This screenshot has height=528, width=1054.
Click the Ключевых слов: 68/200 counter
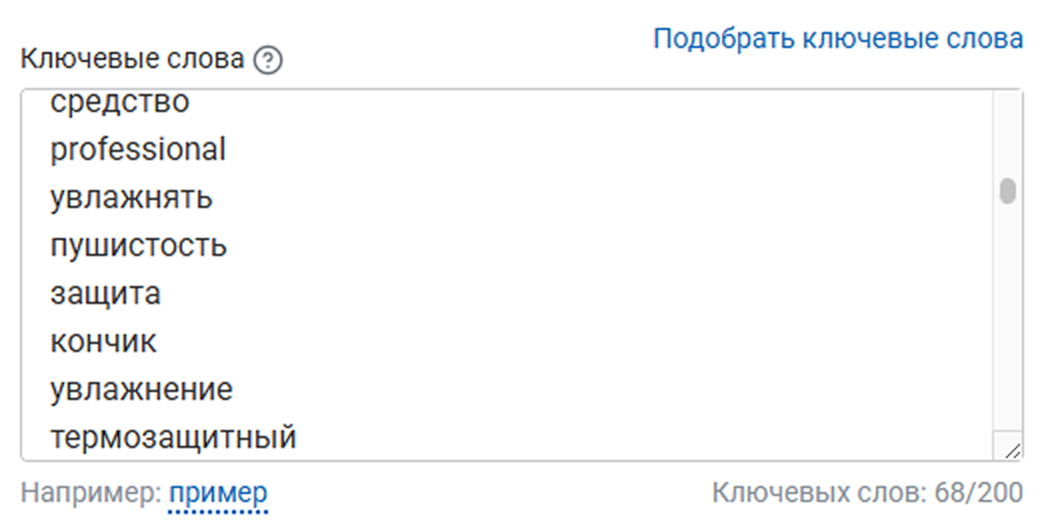(x=867, y=493)
